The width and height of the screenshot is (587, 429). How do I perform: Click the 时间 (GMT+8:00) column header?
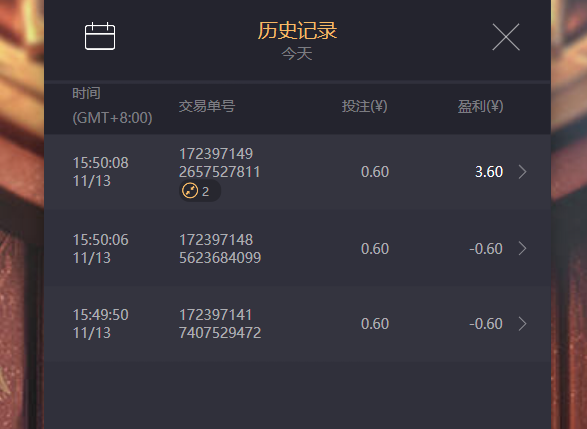point(112,106)
